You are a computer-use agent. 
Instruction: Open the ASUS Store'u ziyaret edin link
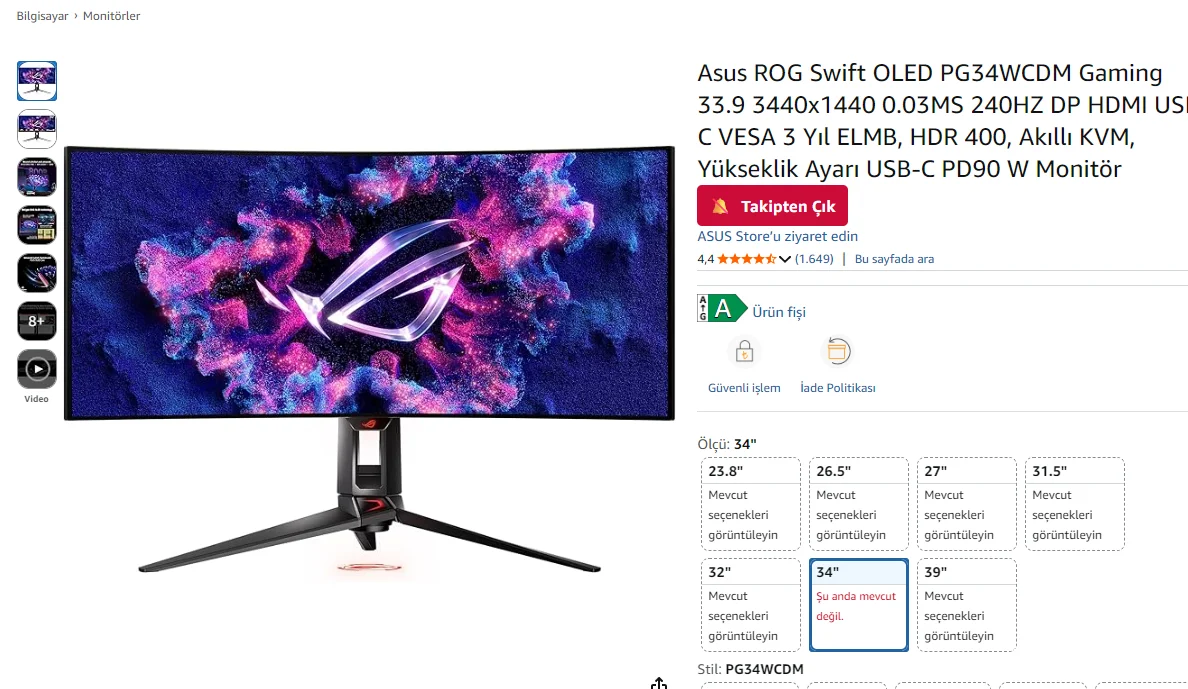[777, 236]
